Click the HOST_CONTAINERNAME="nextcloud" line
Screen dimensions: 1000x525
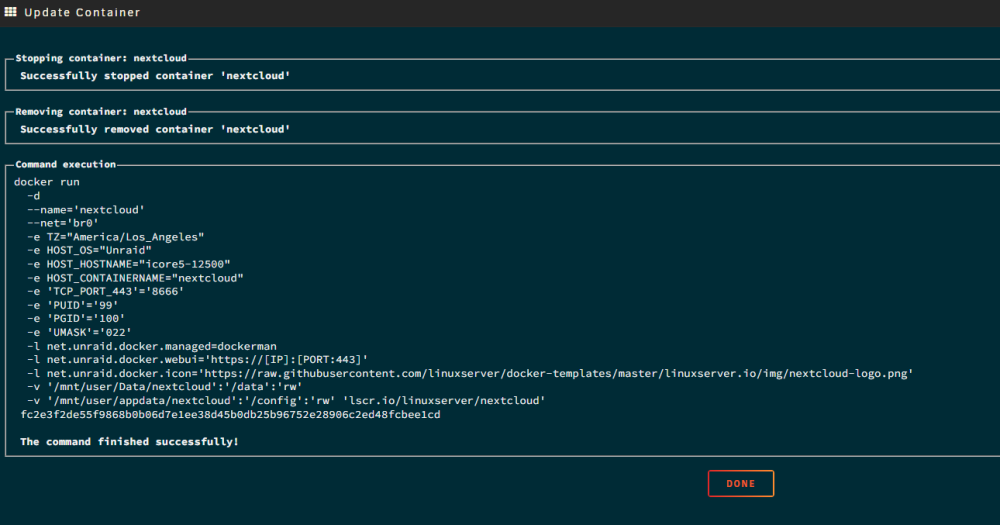coord(135,278)
